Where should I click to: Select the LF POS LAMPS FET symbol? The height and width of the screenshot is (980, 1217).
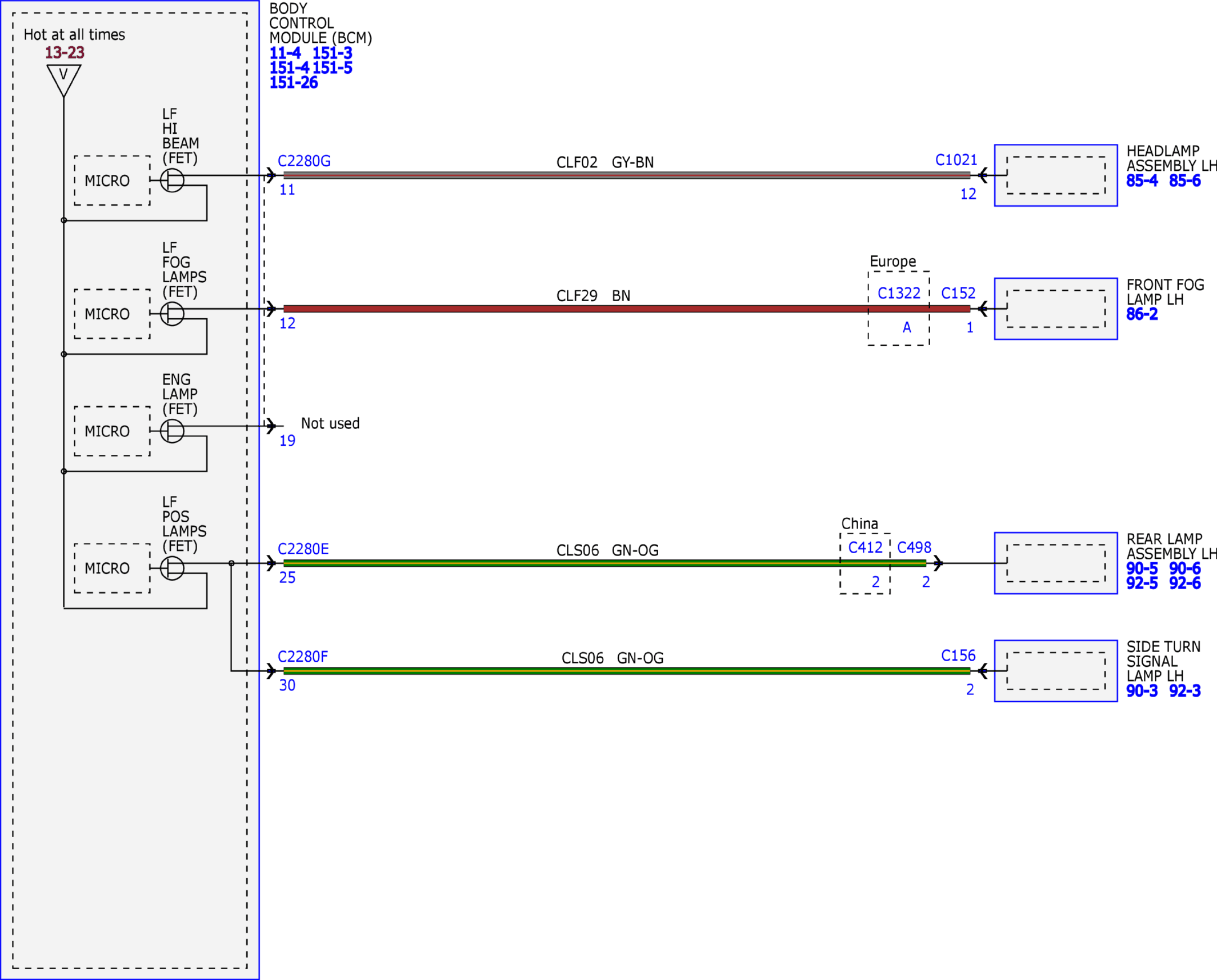tap(172, 568)
